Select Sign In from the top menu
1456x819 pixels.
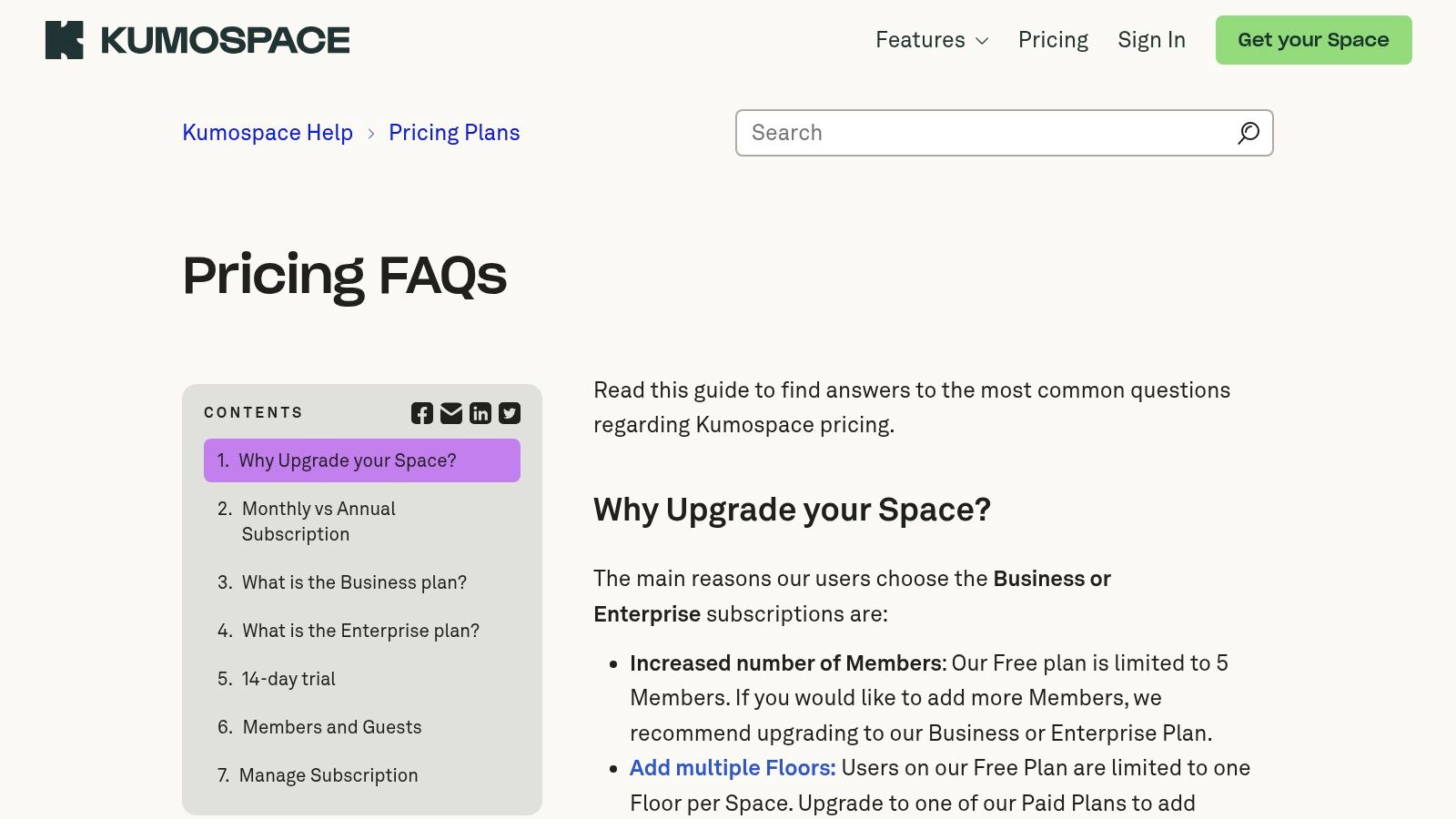point(1151,40)
